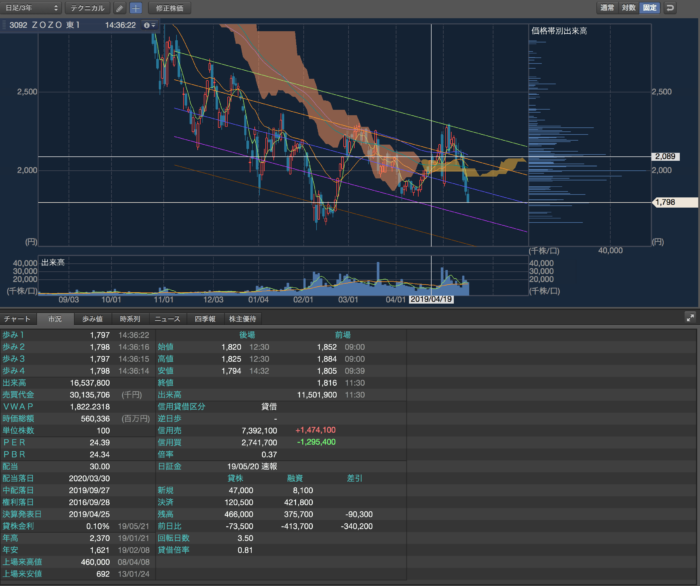The width and height of the screenshot is (700, 586).
Task: Switch chart scale to 対数
Action: point(628,8)
